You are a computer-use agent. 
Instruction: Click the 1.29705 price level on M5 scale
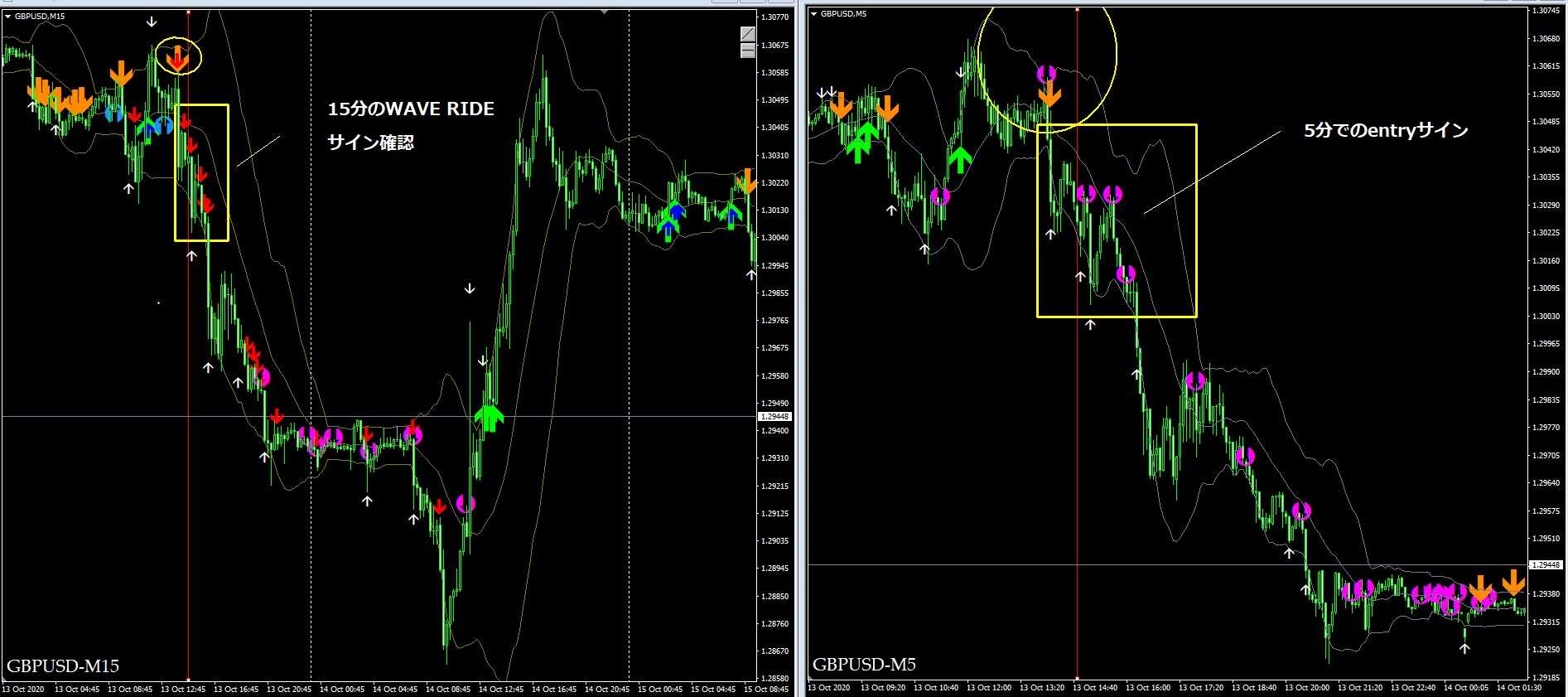coord(1546,456)
